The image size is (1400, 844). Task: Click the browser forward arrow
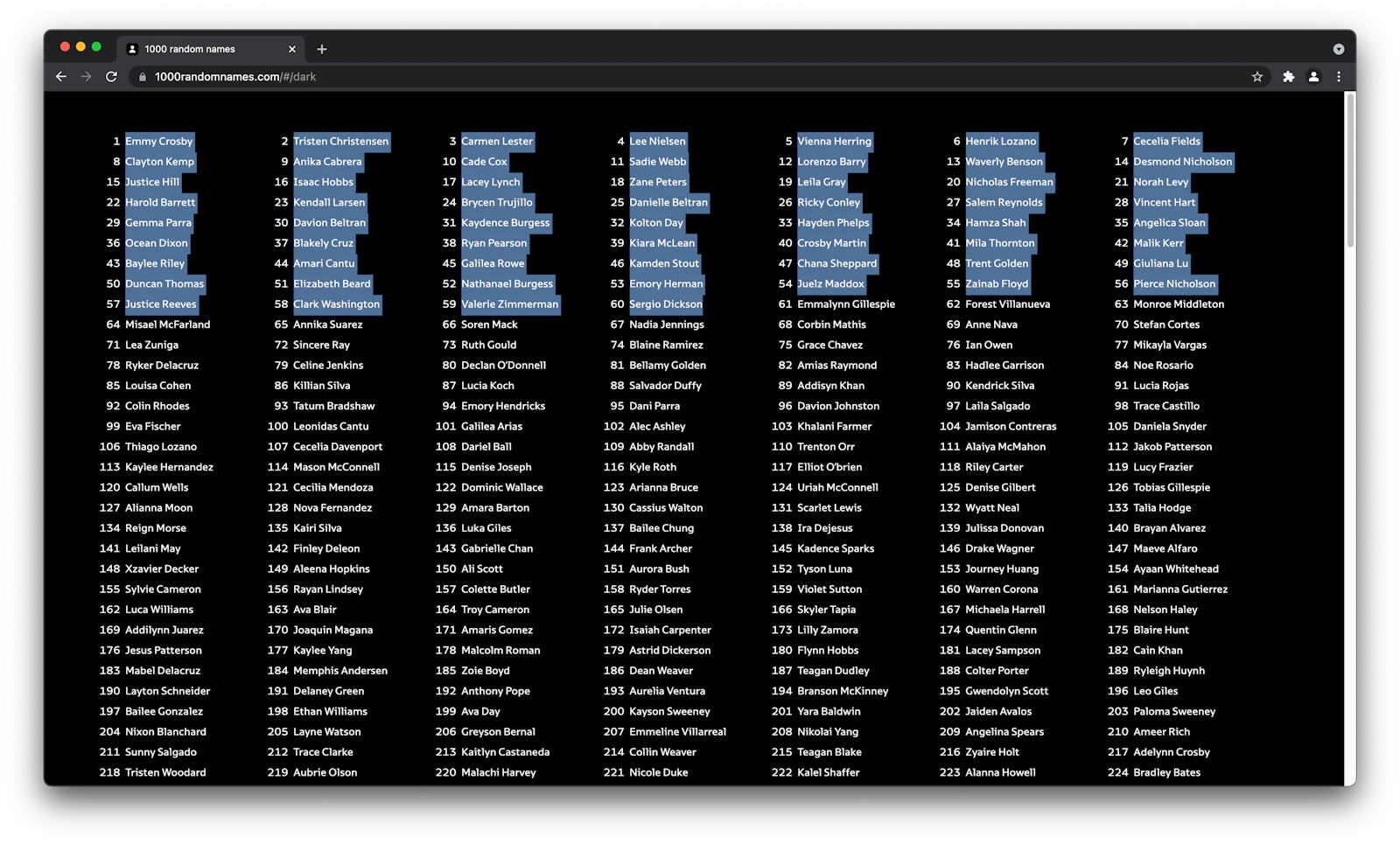click(x=86, y=77)
